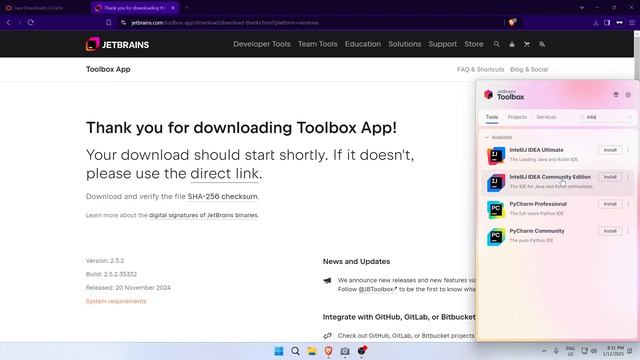This screenshot has width=640, height=360.
Task: Open the Solutions menu
Action: click(404, 44)
